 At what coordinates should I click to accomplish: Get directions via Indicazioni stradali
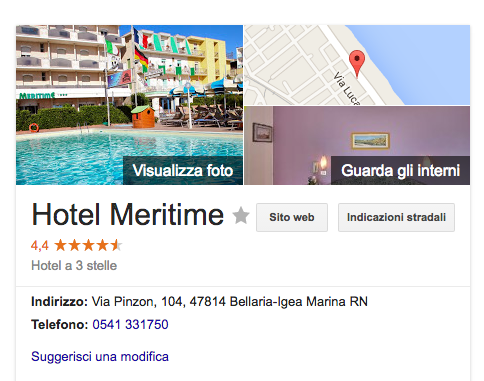(x=396, y=217)
